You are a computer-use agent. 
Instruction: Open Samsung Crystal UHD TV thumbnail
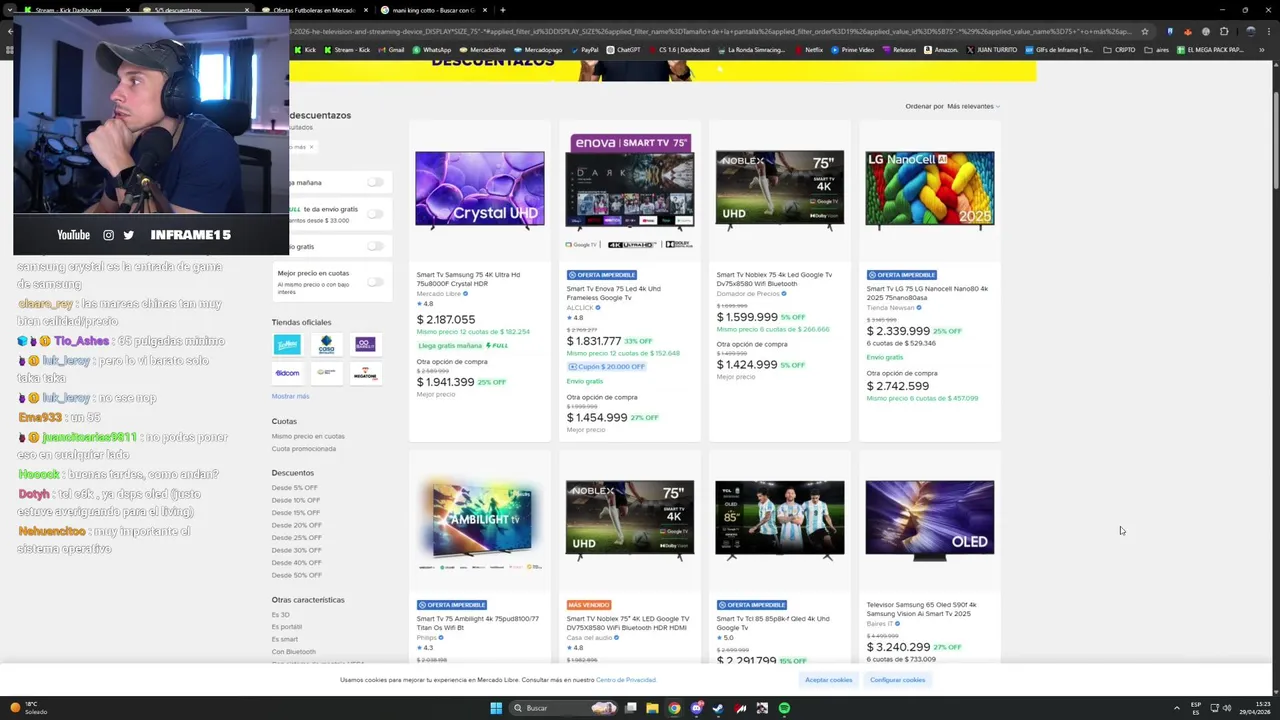point(480,190)
